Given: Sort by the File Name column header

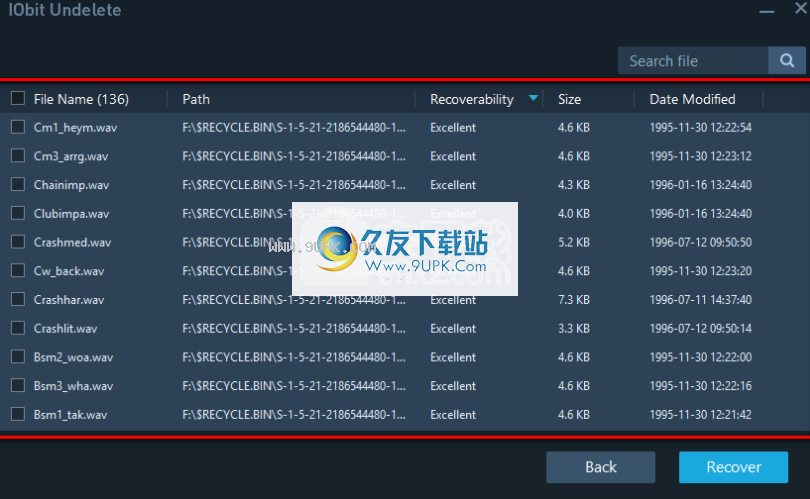Looking at the screenshot, I should pyautogui.click(x=81, y=99).
